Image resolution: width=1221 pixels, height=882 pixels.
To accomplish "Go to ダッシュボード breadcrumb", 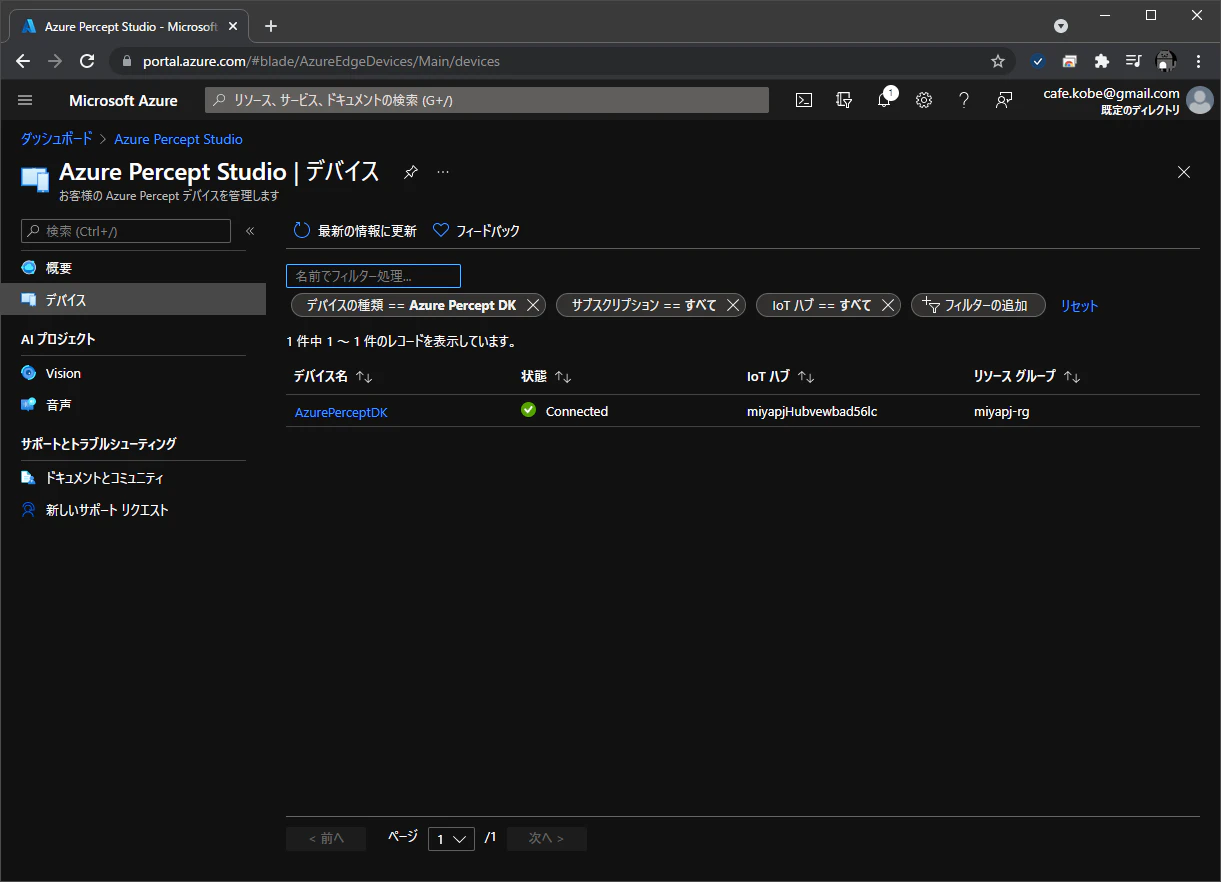I will pos(57,139).
